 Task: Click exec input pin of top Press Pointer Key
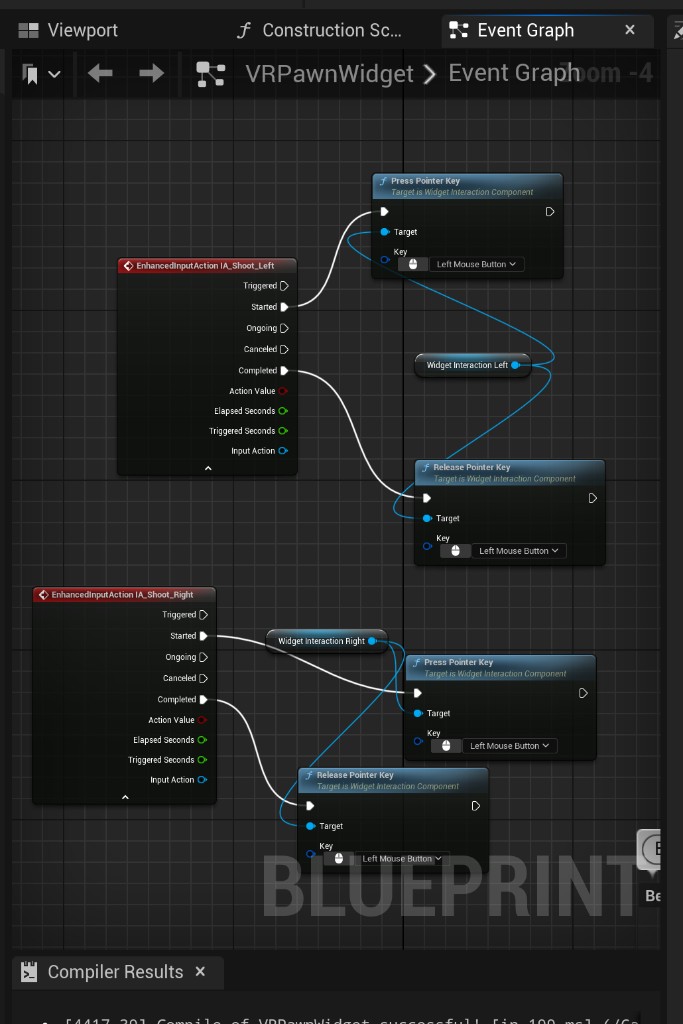pos(384,212)
